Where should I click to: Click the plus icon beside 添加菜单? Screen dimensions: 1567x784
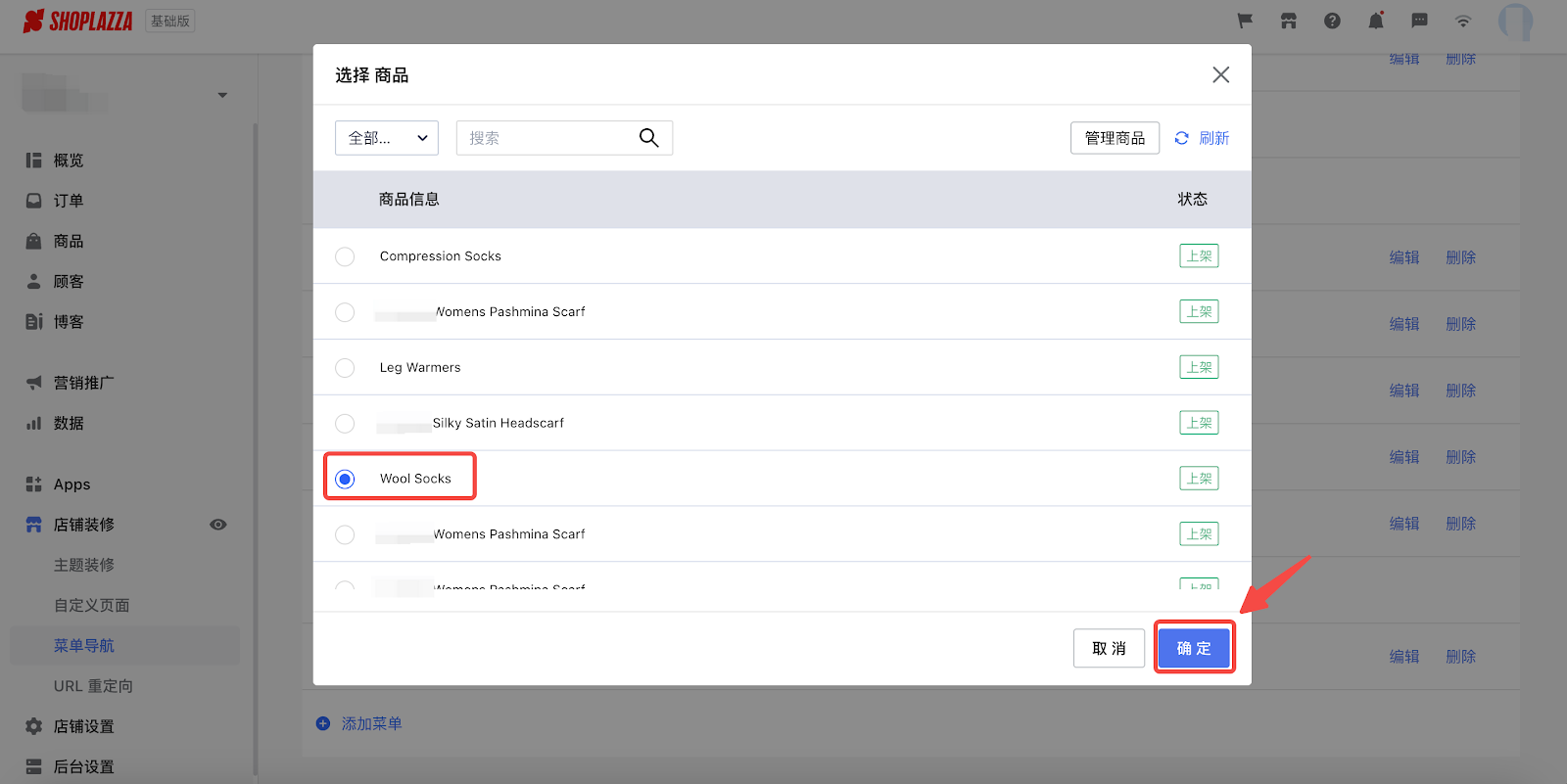tap(323, 723)
